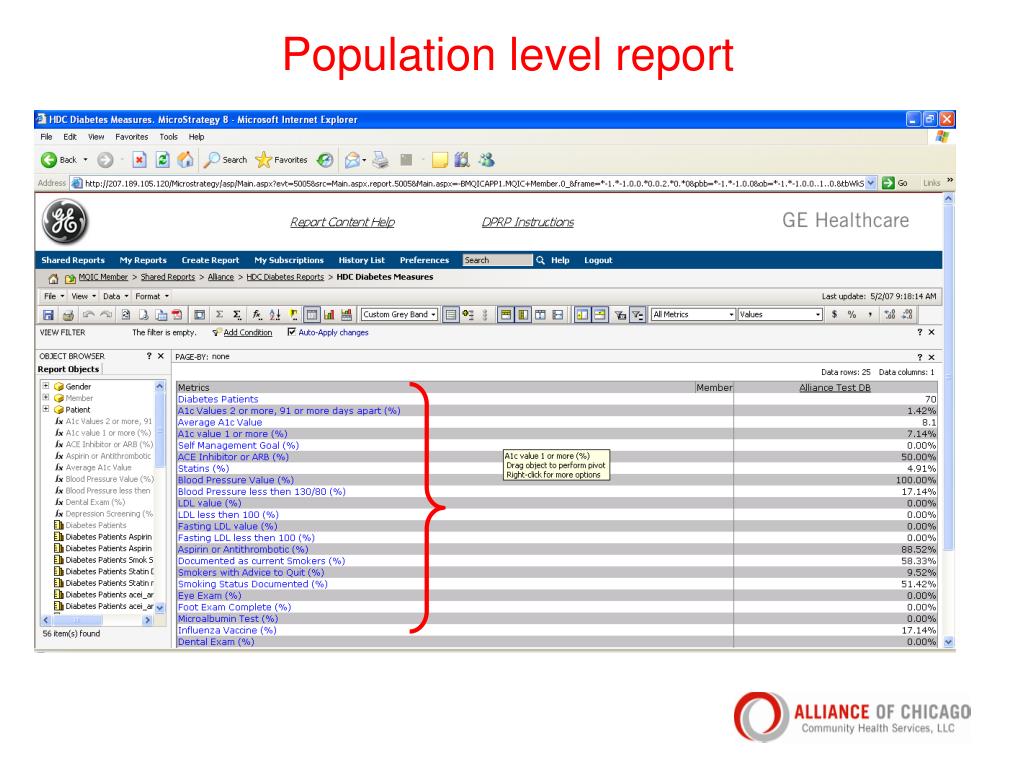This screenshot has width=1024, height=768.
Task: Click the MicroStrategy home icon in breadcrumb
Action: (x=54, y=278)
